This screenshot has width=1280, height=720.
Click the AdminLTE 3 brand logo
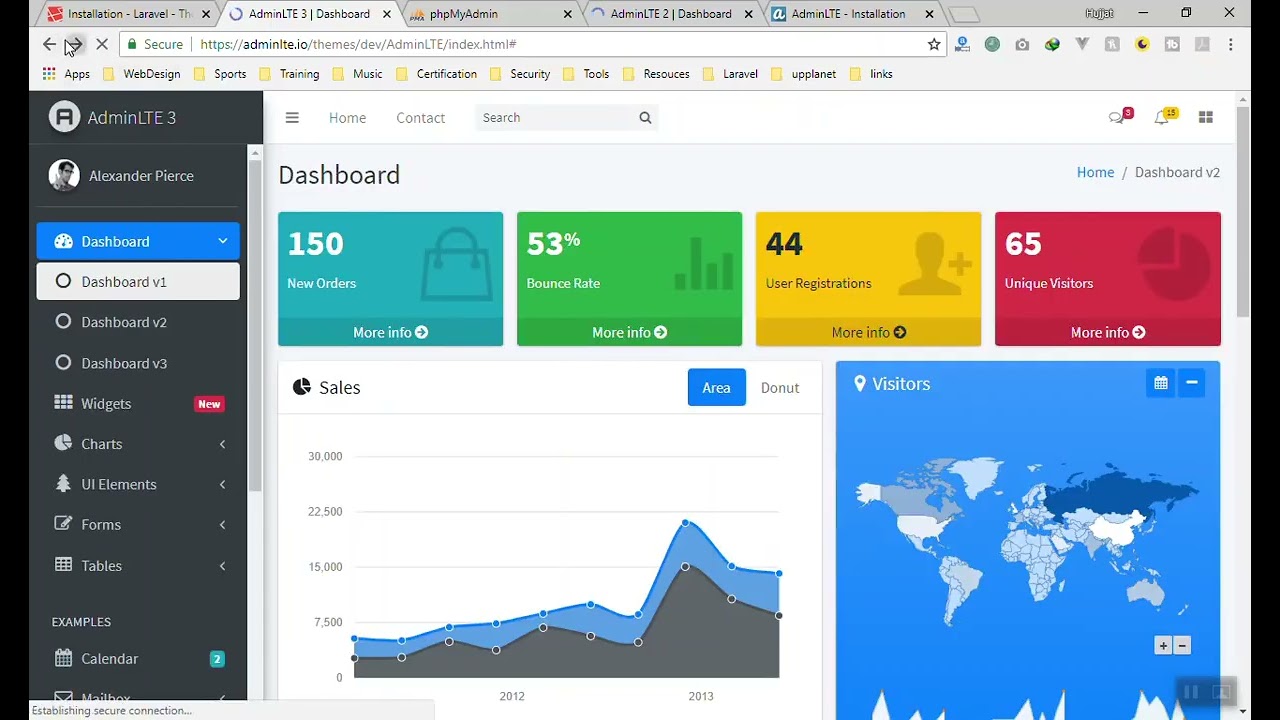(112, 117)
